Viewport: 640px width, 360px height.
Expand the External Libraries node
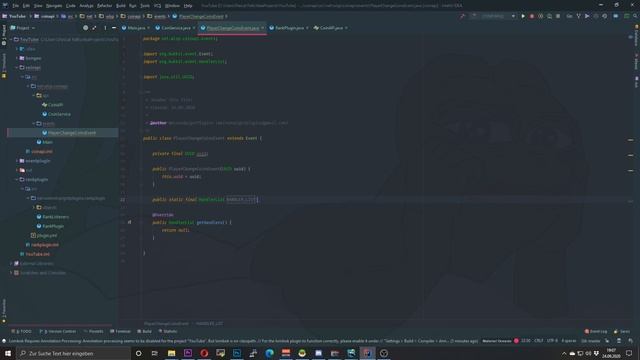[11, 264]
